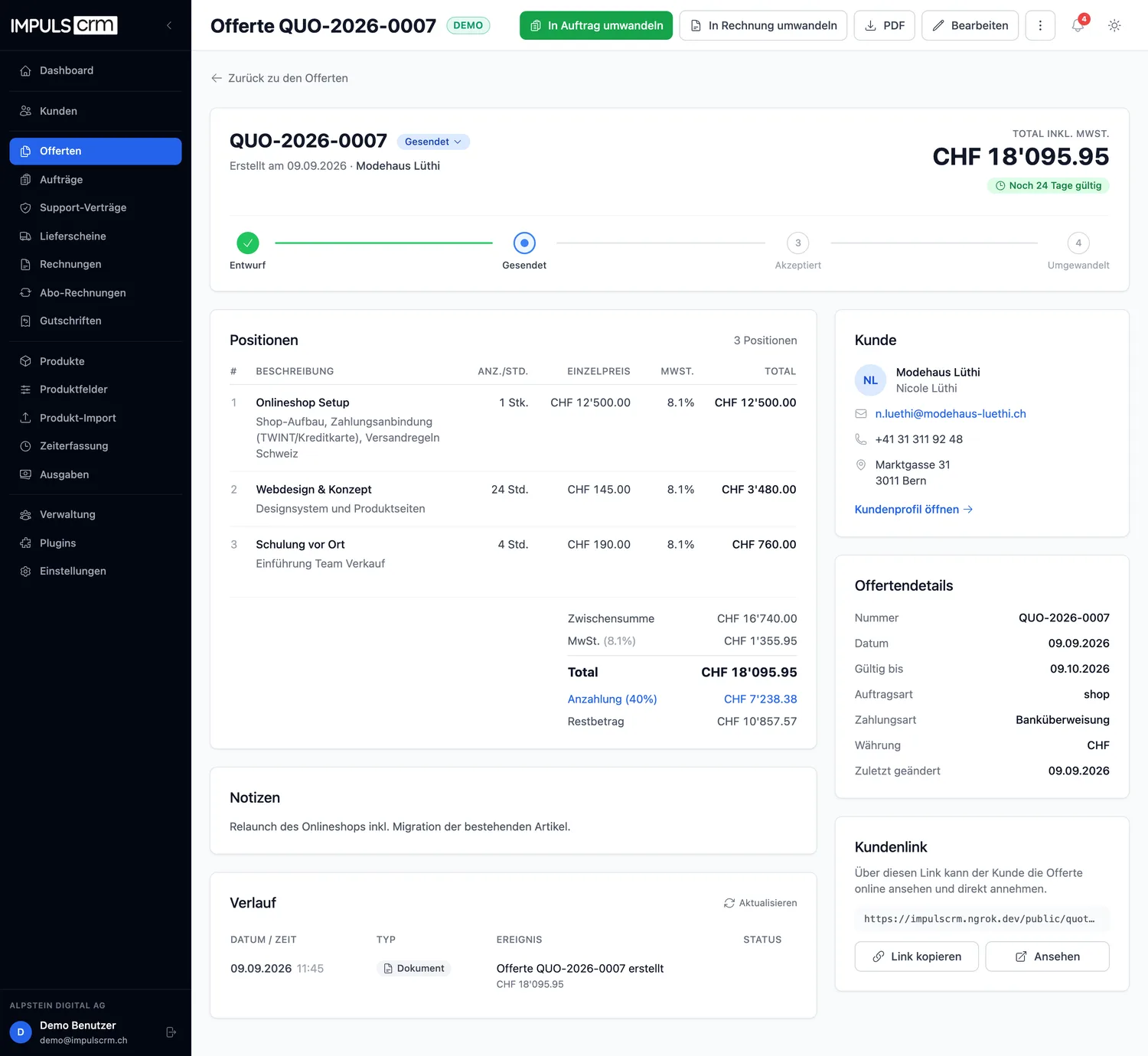The height and width of the screenshot is (1056, 1148).
Task: Click Anzahlung (40%) link
Action: (x=612, y=699)
